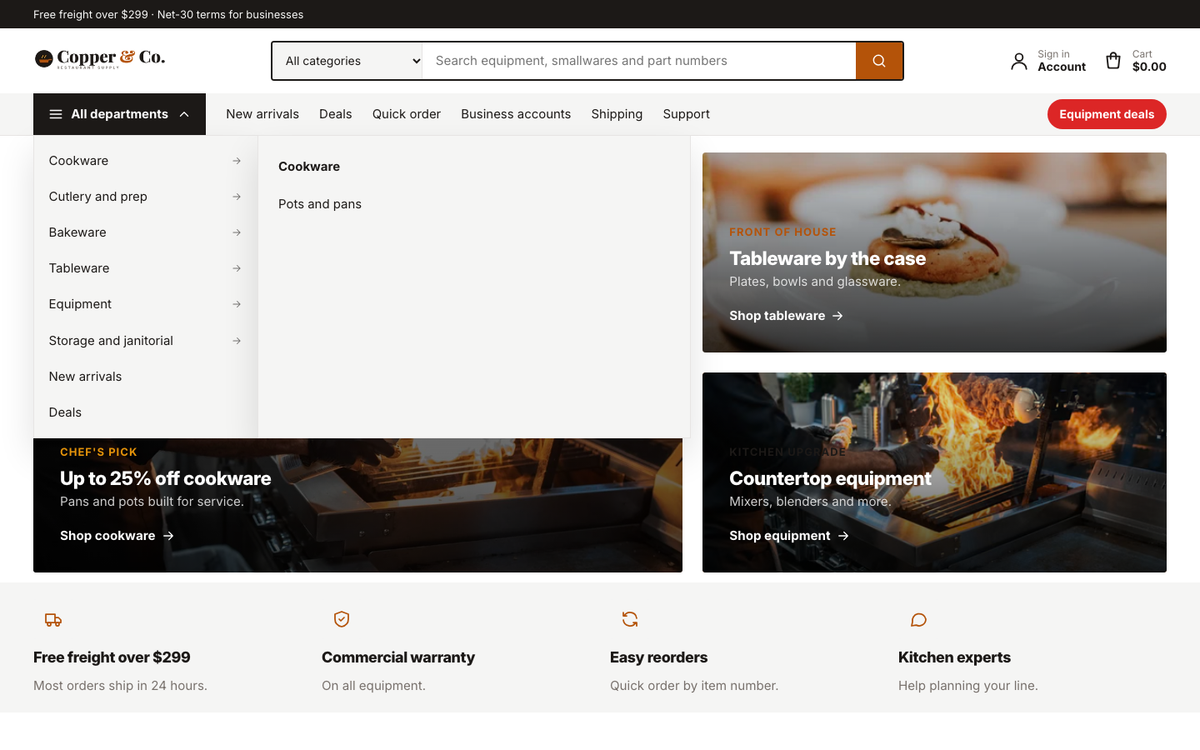1200x750 pixels.
Task: Focus the product search input field
Action: click(x=639, y=61)
